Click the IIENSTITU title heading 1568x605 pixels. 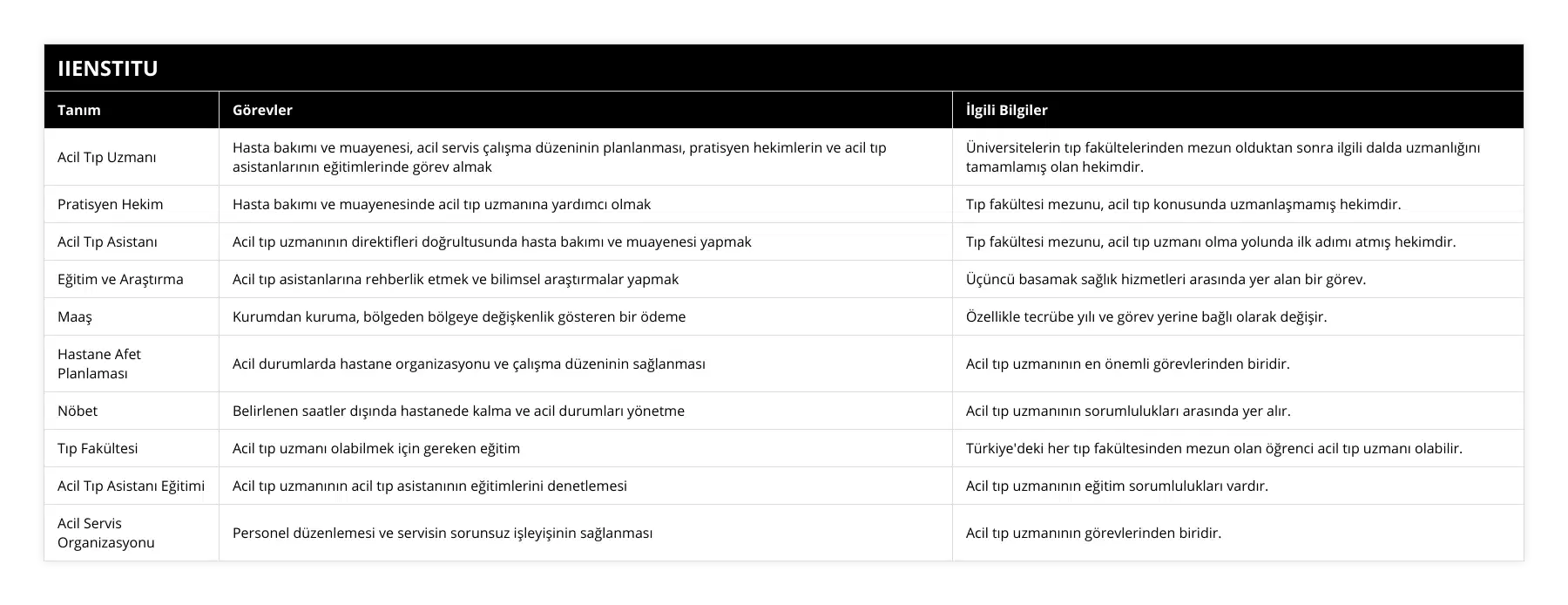pos(108,68)
